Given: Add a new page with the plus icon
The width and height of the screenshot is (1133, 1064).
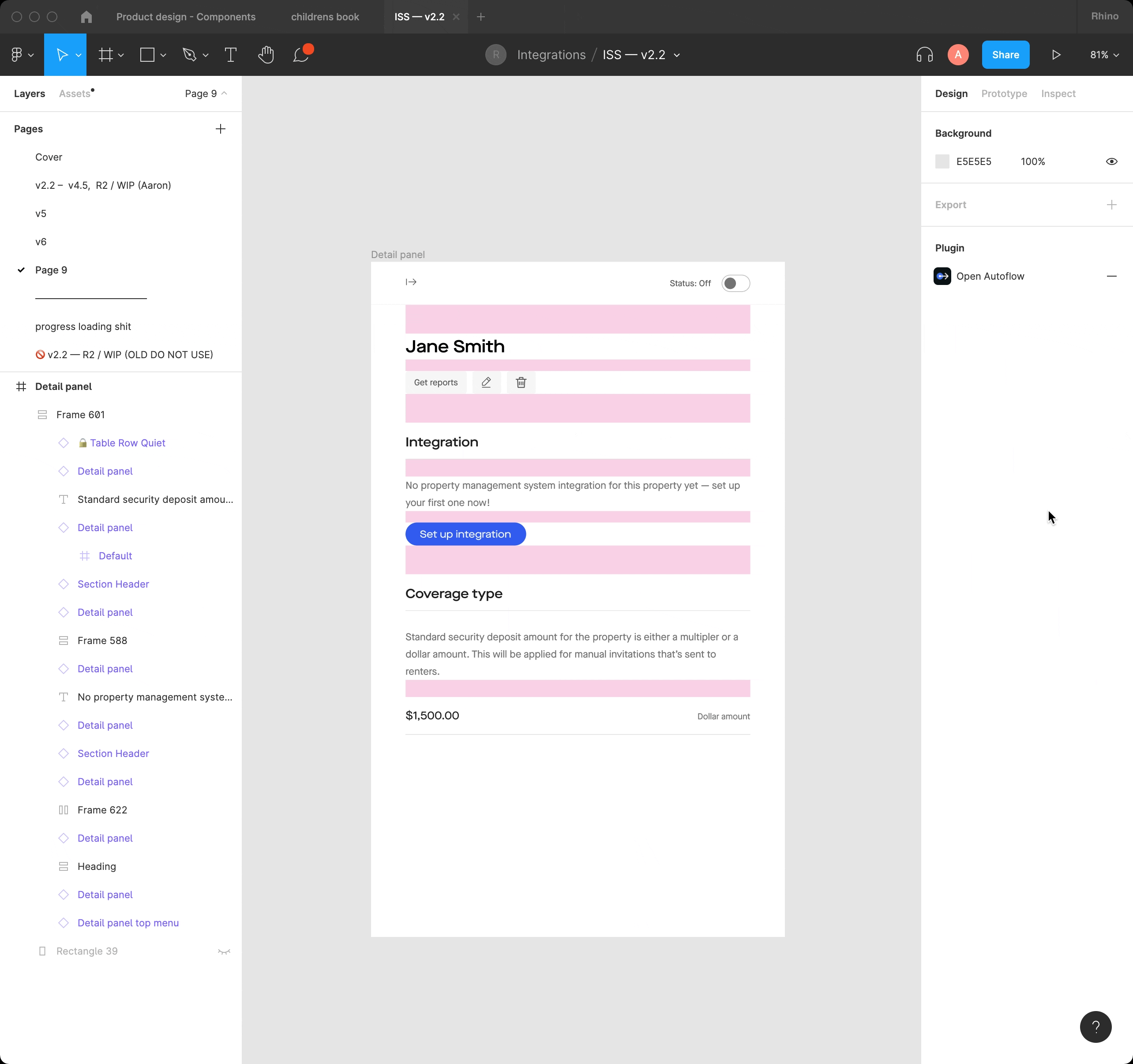Looking at the screenshot, I should [x=221, y=128].
